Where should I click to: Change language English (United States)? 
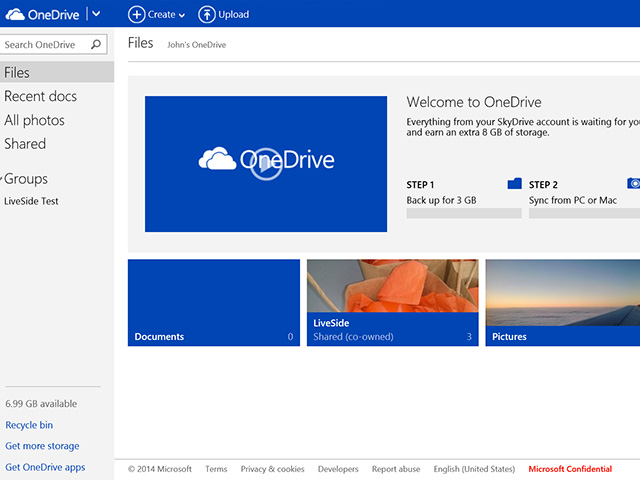click(474, 469)
